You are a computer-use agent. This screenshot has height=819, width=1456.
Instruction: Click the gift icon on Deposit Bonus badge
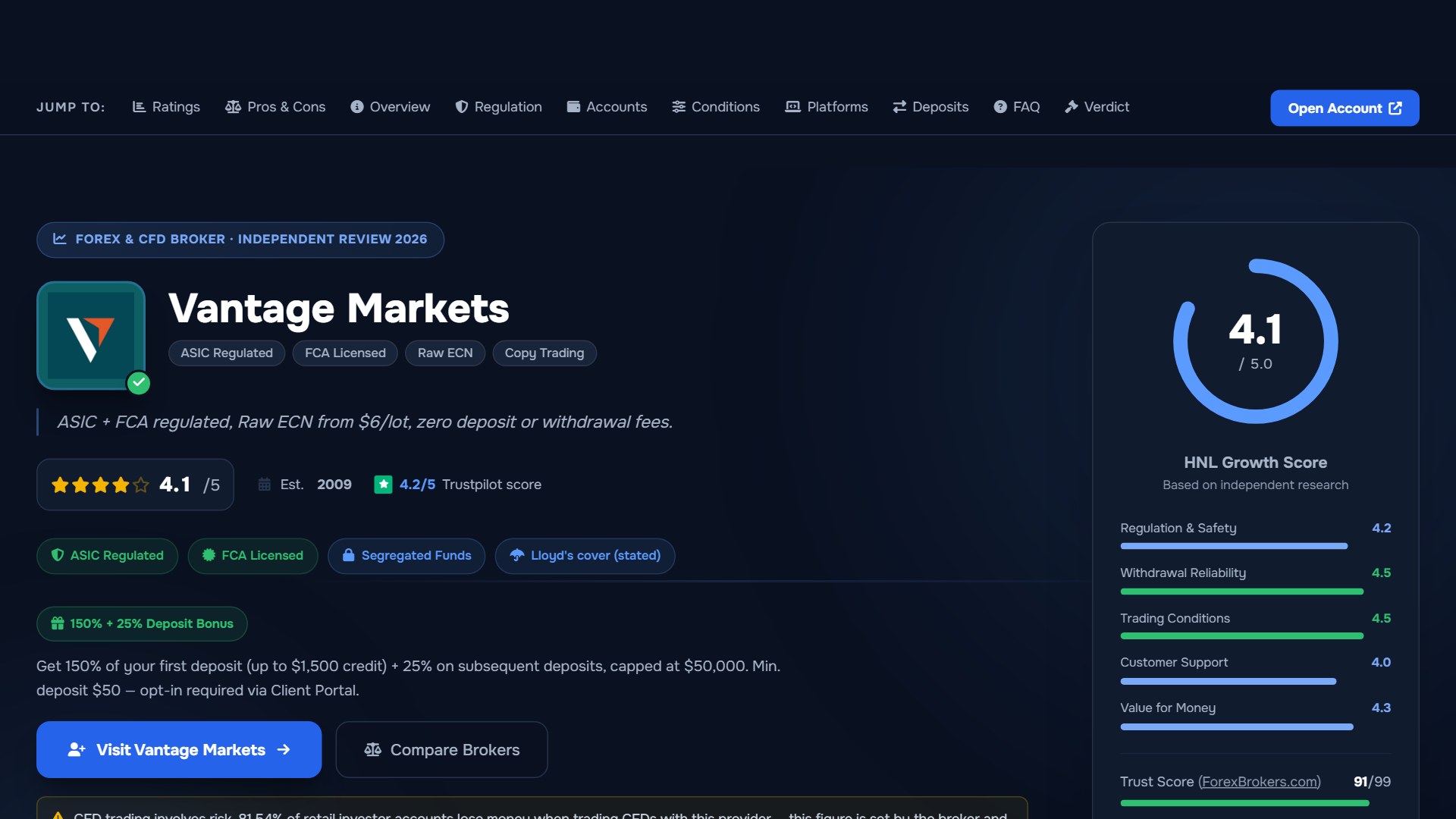(x=58, y=623)
